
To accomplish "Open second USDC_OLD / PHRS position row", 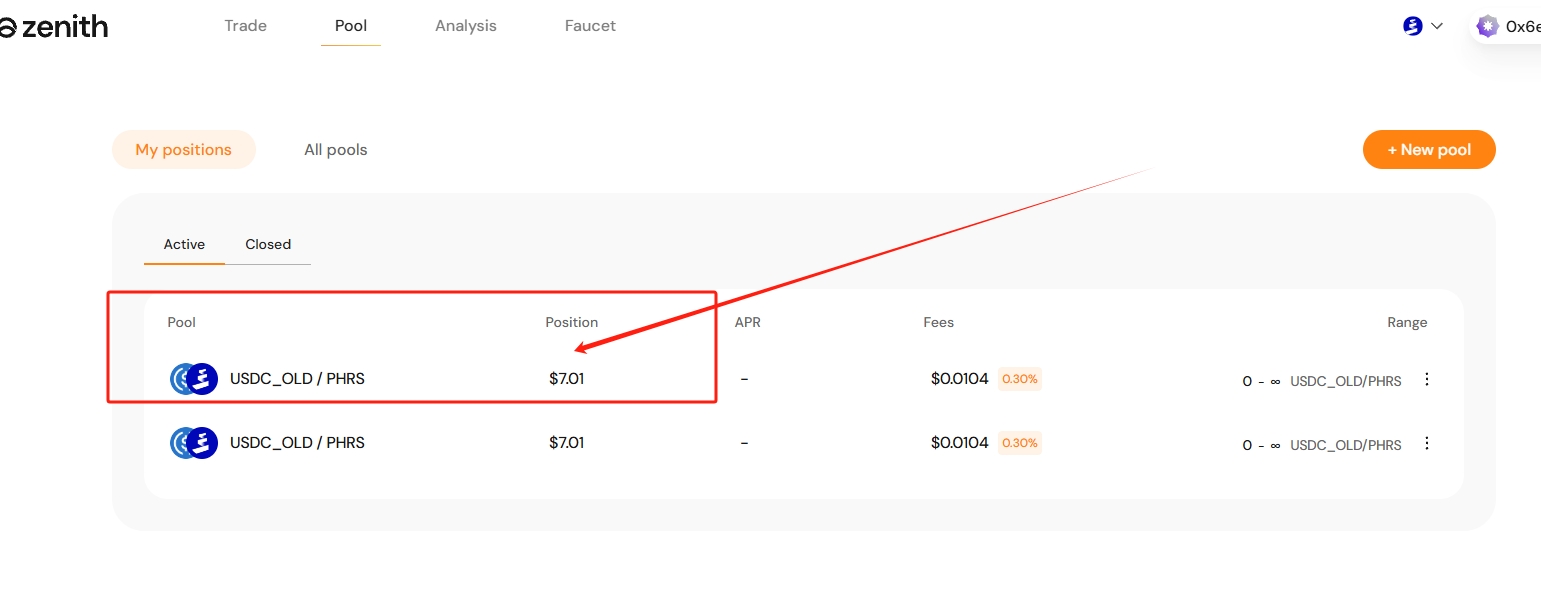I will 297,443.
